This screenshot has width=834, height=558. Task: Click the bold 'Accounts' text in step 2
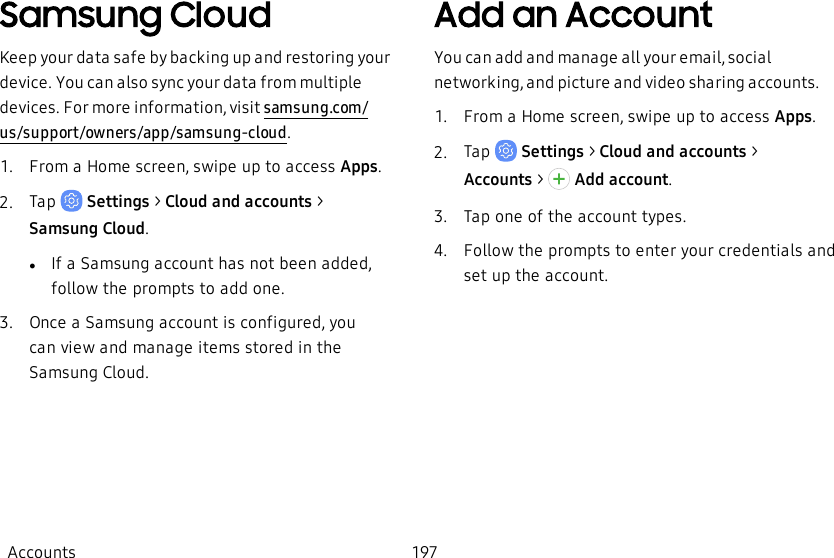tap(498, 180)
